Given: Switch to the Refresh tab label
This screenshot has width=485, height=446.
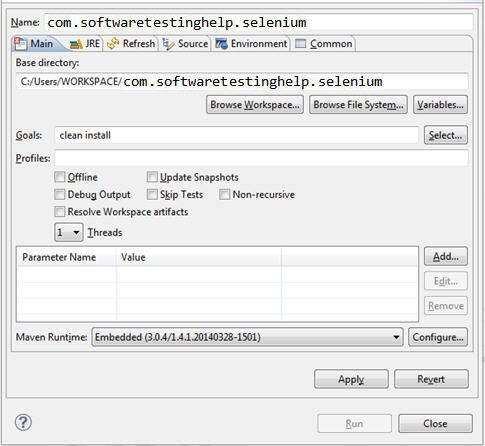Looking at the screenshot, I should tap(139, 44).
